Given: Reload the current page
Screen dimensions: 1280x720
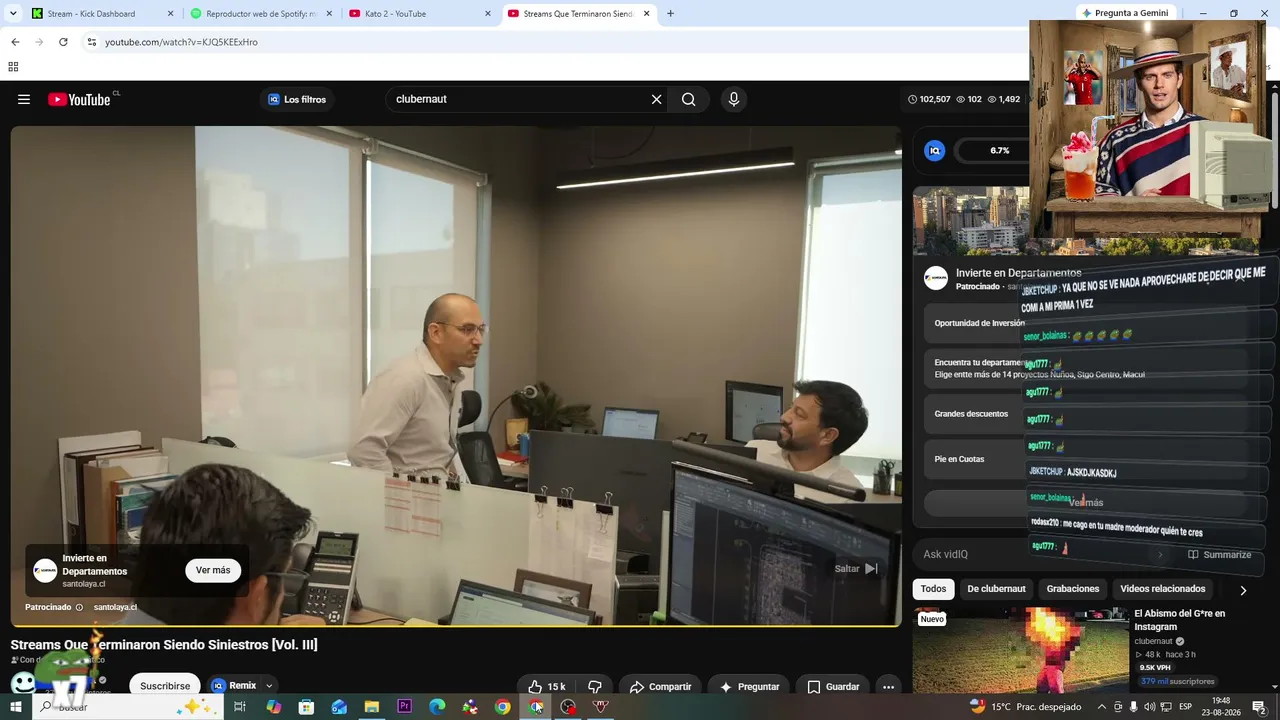Looking at the screenshot, I should [63, 42].
